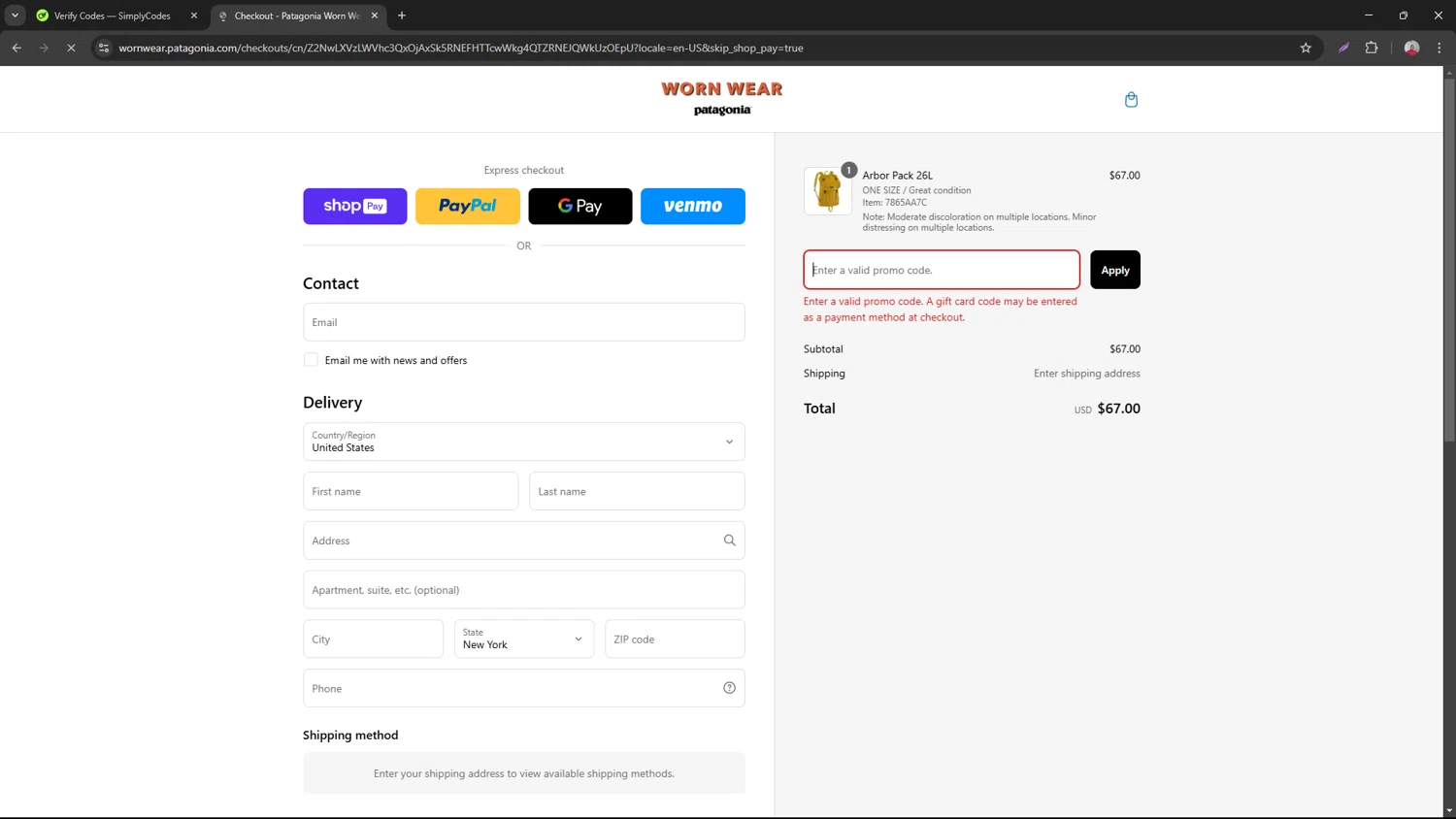Toggle Email me with news and offers
1456x819 pixels.
[311, 360]
